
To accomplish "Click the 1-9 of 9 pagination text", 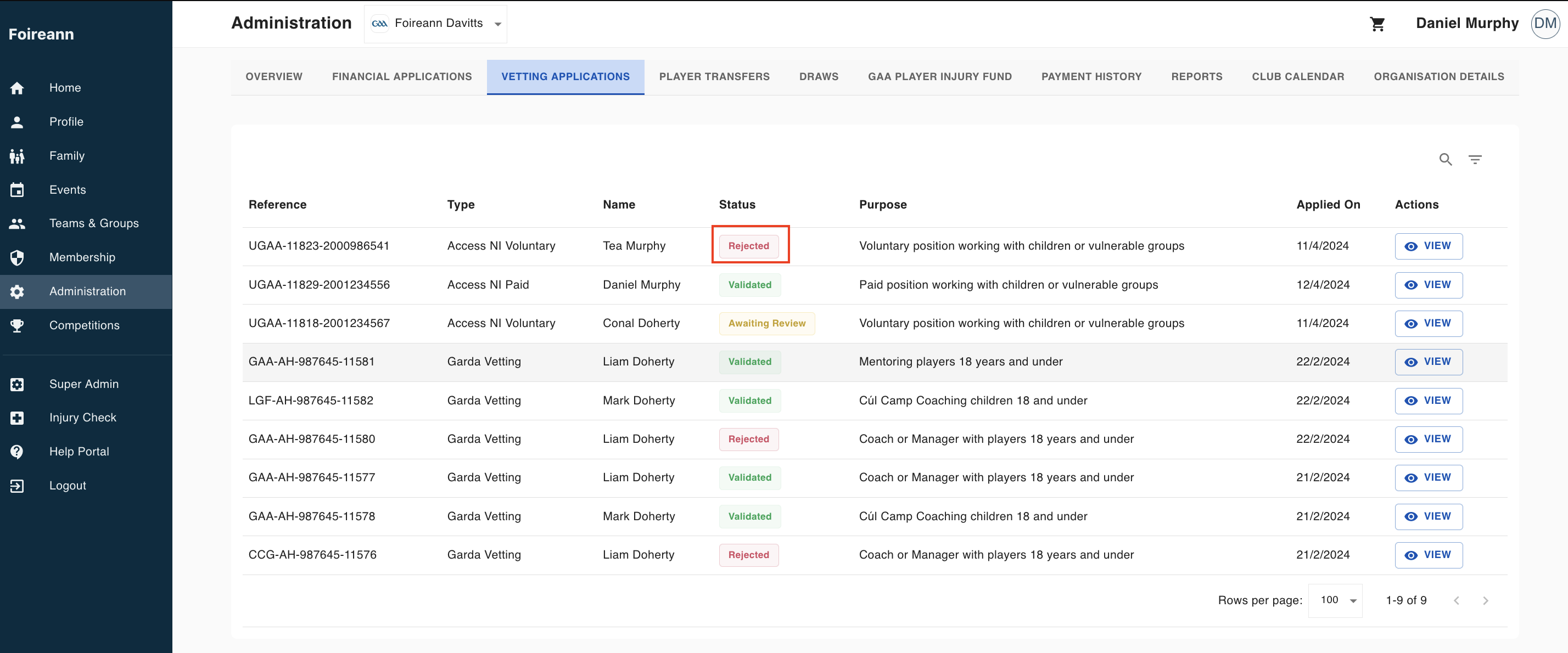I will (1406, 601).
